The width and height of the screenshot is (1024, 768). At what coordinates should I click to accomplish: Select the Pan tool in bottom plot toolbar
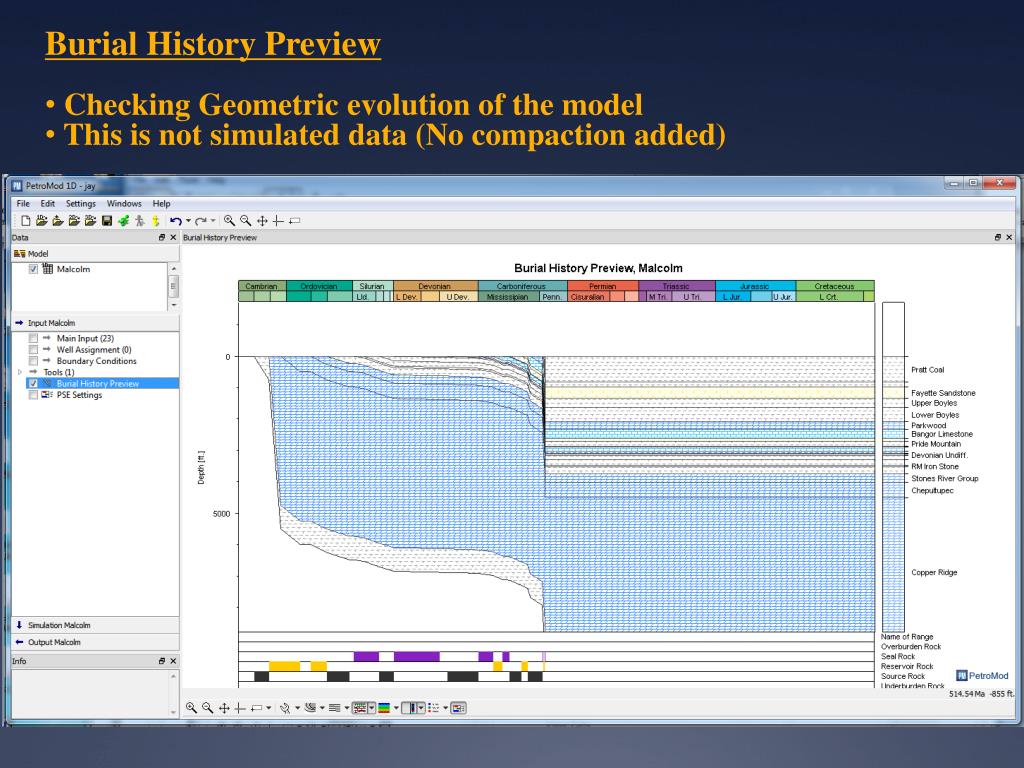224,708
